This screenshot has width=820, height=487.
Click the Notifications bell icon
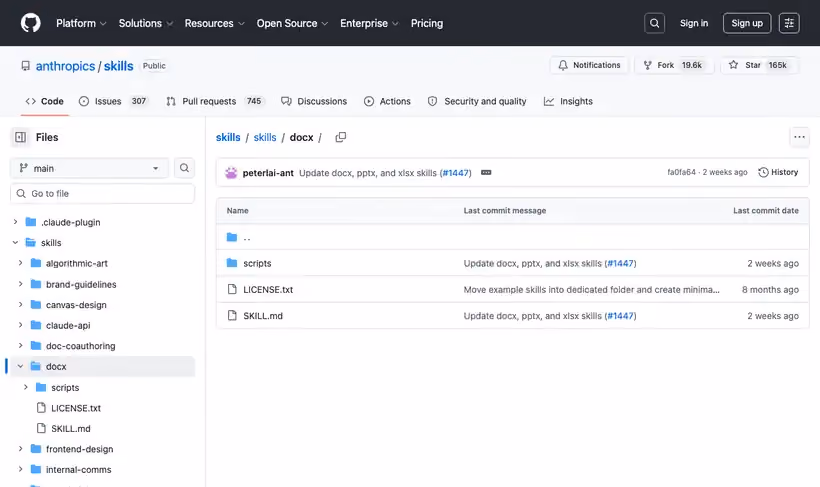tap(563, 65)
